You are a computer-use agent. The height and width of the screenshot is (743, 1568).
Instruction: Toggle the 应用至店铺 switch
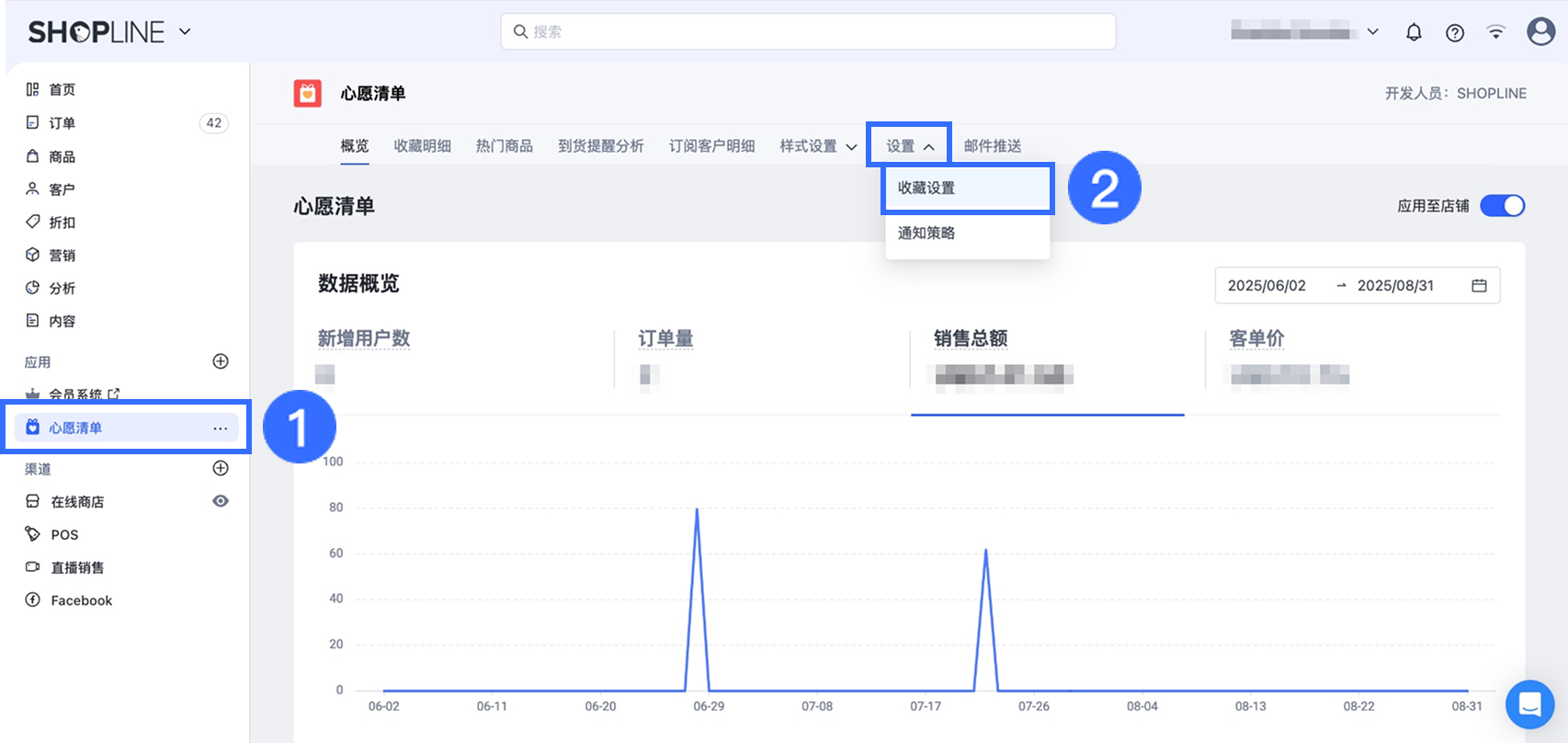1502,206
